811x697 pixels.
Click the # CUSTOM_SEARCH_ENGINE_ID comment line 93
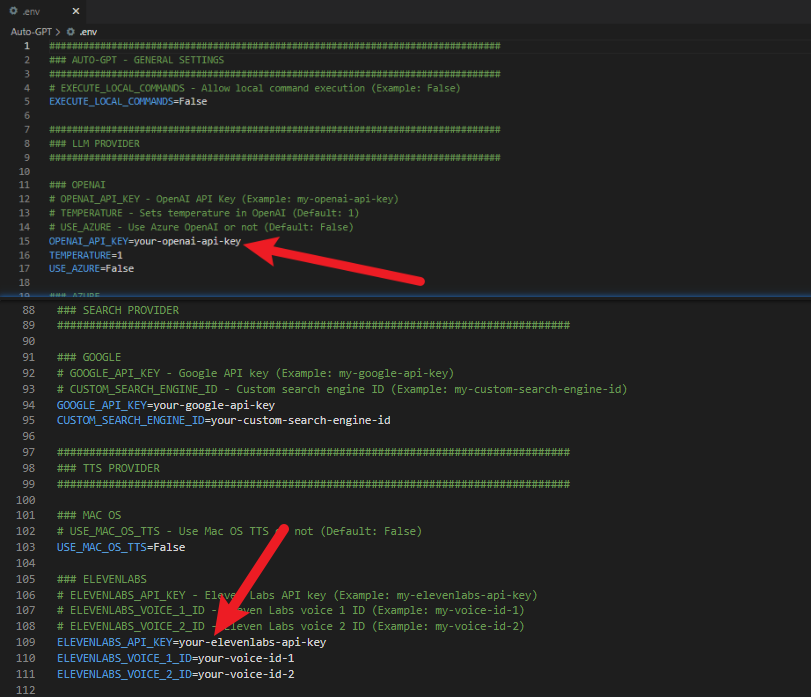tap(342, 389)
